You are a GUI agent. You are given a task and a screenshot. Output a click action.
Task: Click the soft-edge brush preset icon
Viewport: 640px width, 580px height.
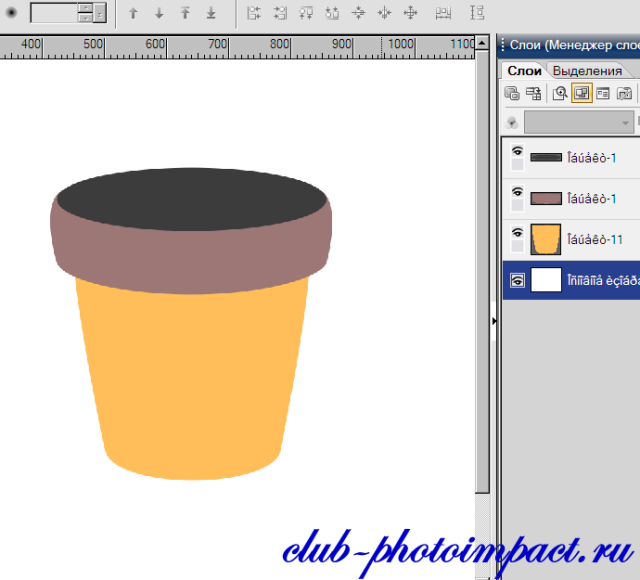click(11, 13)
